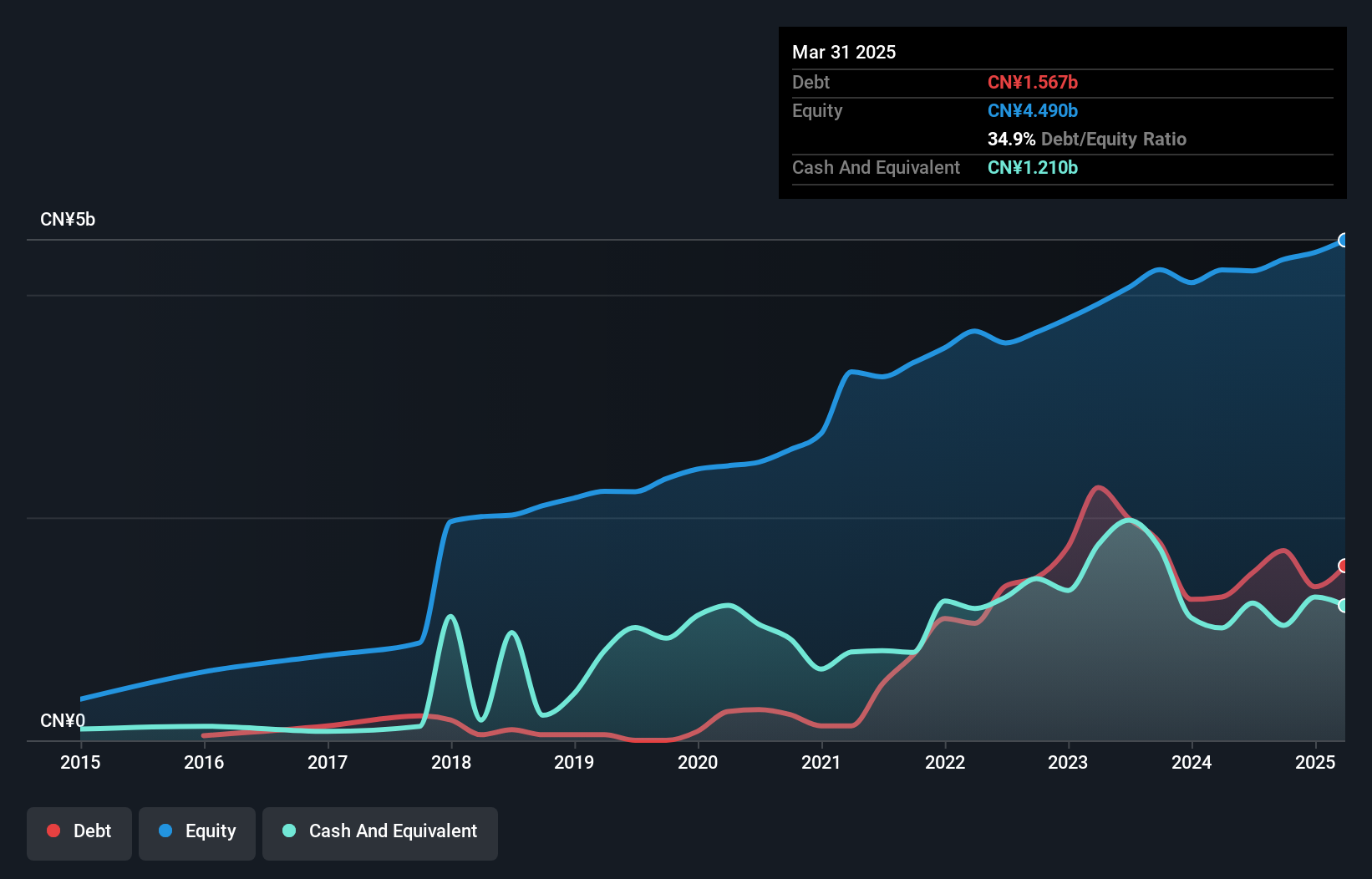This screenshot has height=879, width=1372.
Task: Click the CN¥4.490b equity value
Action: click(1033, 110)
